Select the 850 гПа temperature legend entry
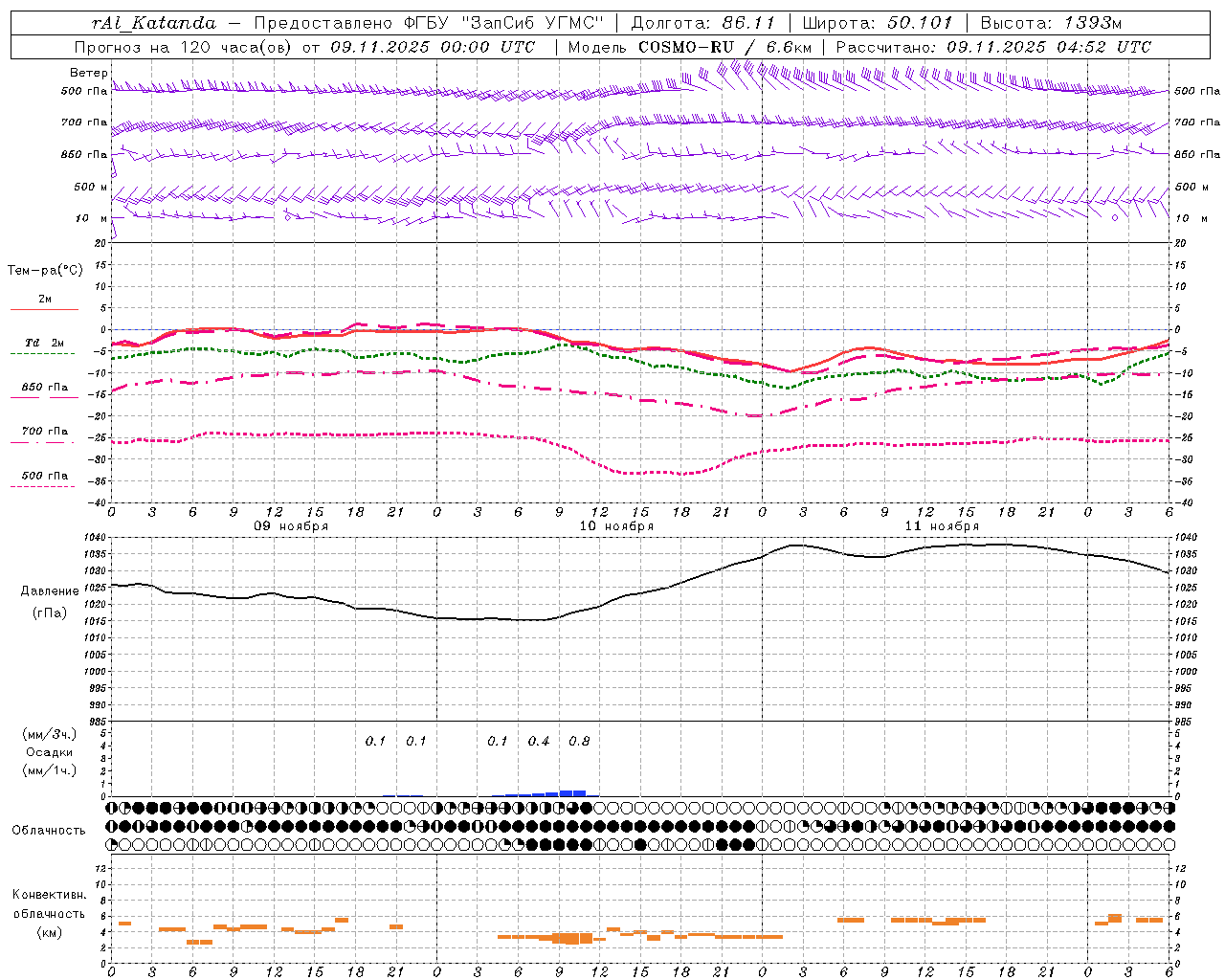 pyautogui.click(x=45, y=388)
